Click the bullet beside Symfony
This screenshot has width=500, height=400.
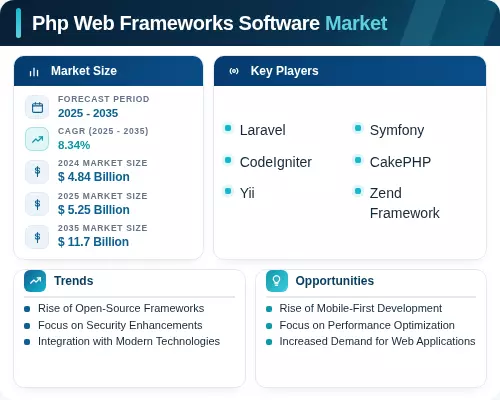click(x=358, y=128)
